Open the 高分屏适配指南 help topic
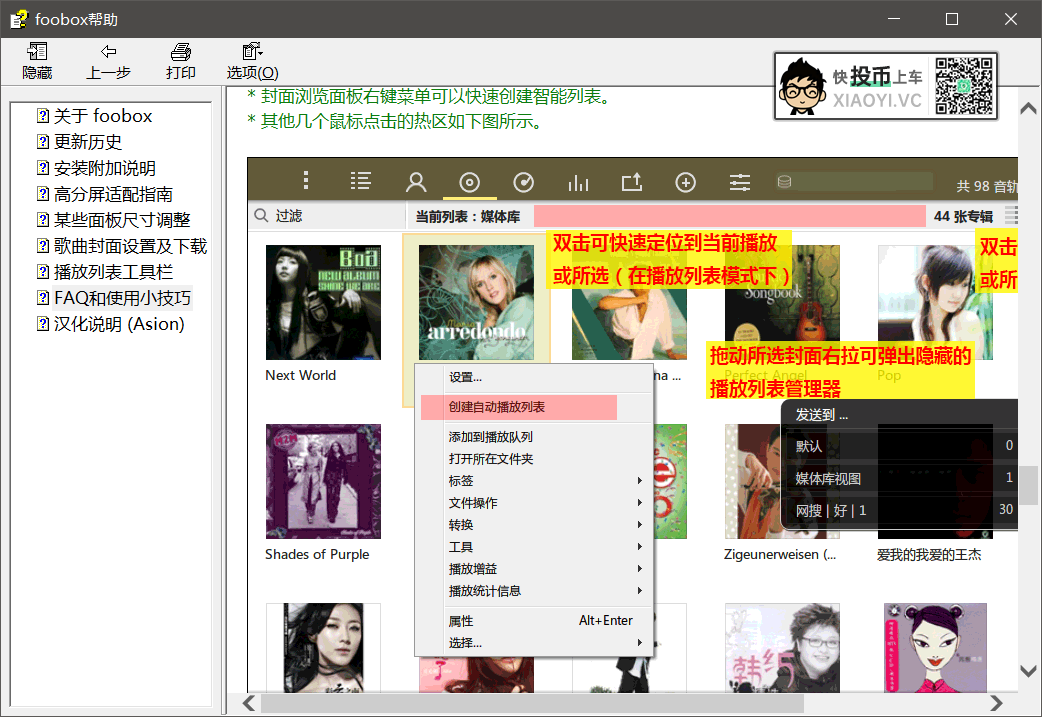This screenshot has height=717, width=1042. pyautogui.click(x=105, y=194)
